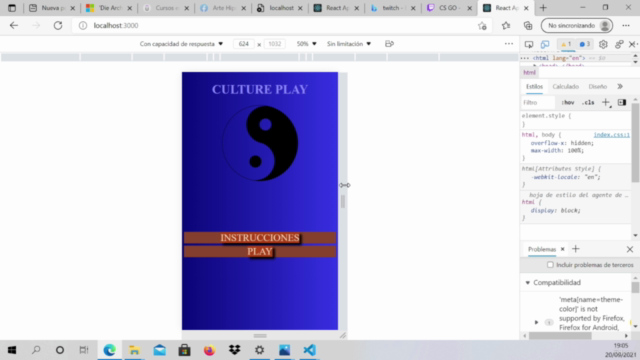Reload the localhost page
Viewport: 640px width, 360px height.
click(58, 25)
